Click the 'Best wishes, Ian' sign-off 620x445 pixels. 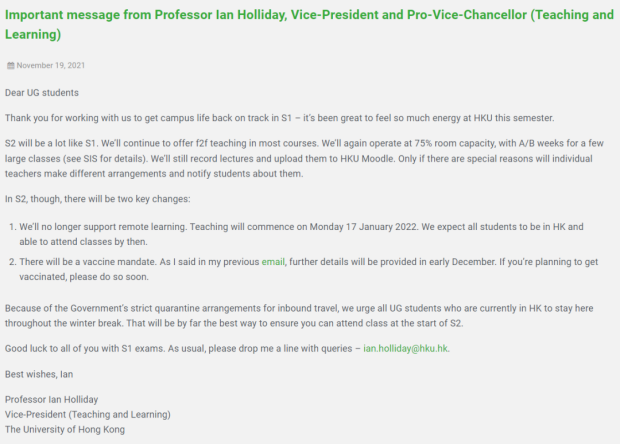39,374
